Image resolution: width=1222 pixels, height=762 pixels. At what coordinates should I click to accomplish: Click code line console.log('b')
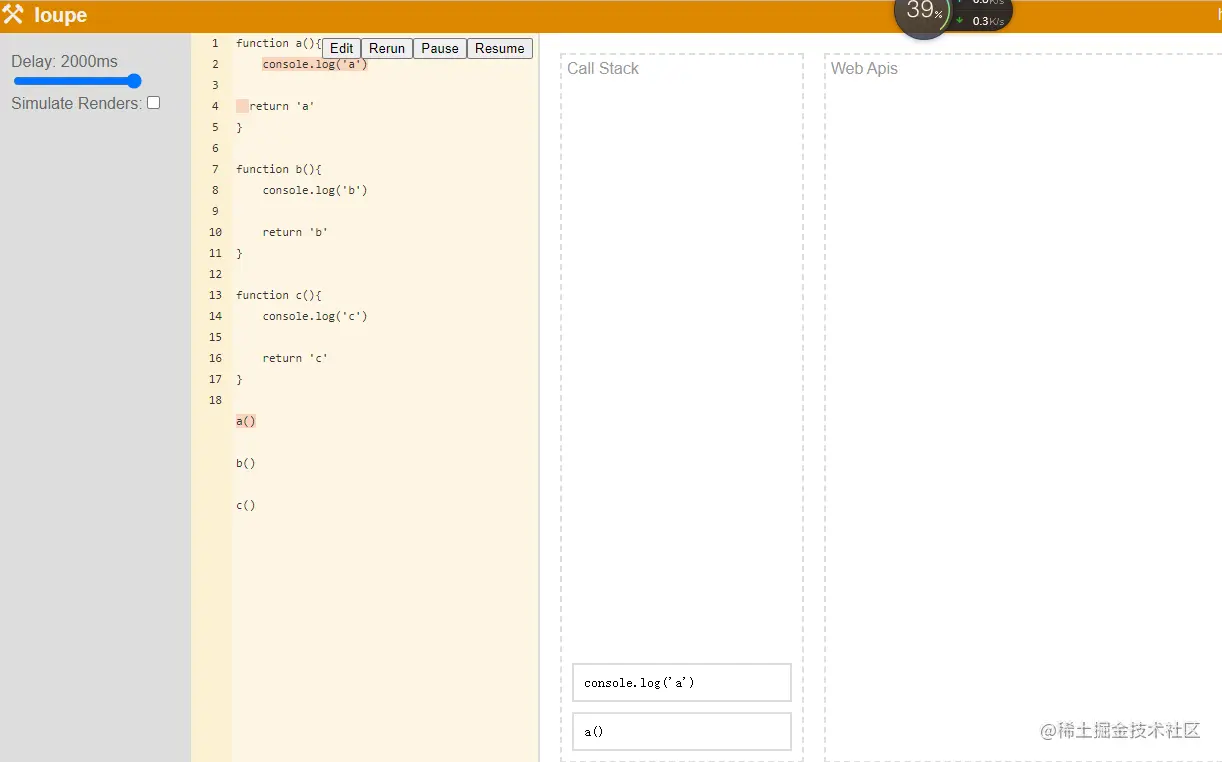click(315, 190)
